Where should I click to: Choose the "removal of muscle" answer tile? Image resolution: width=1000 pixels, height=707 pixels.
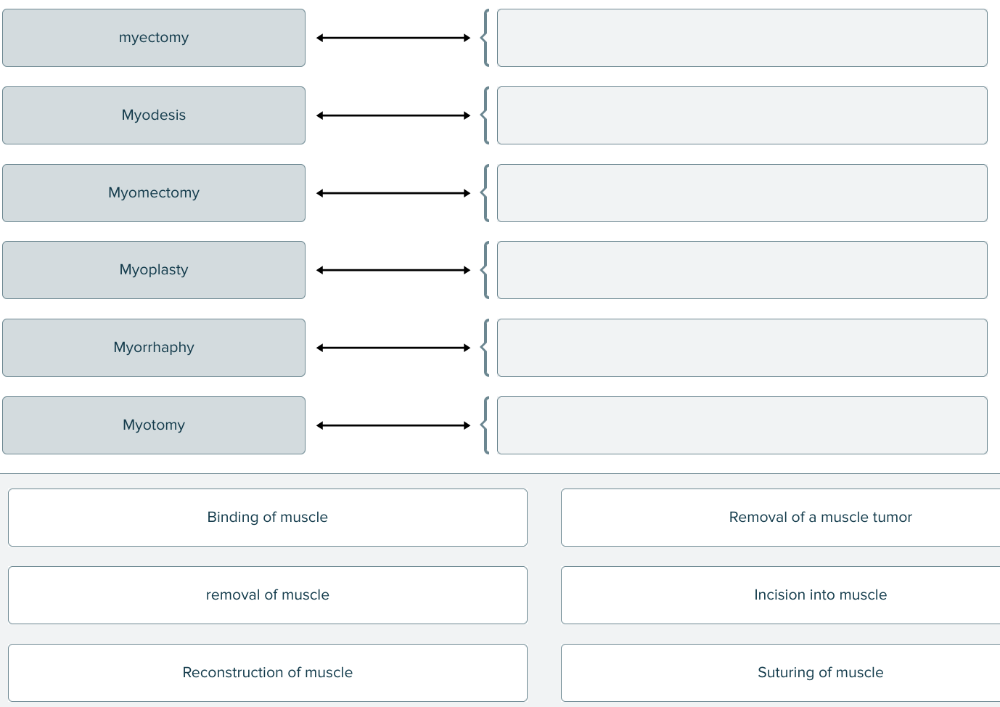pos(267,595)
